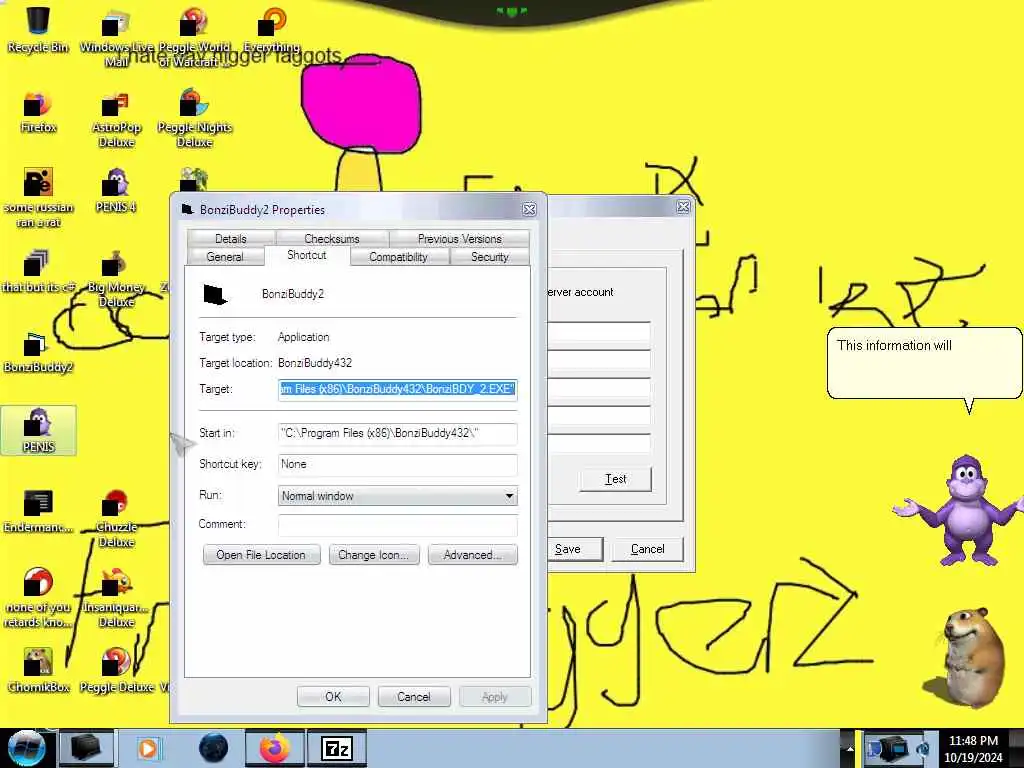Select the Peggle Nights Deluxe icon
The width and height of the screenshot is (1024, 768).
(x=195, y=120)
